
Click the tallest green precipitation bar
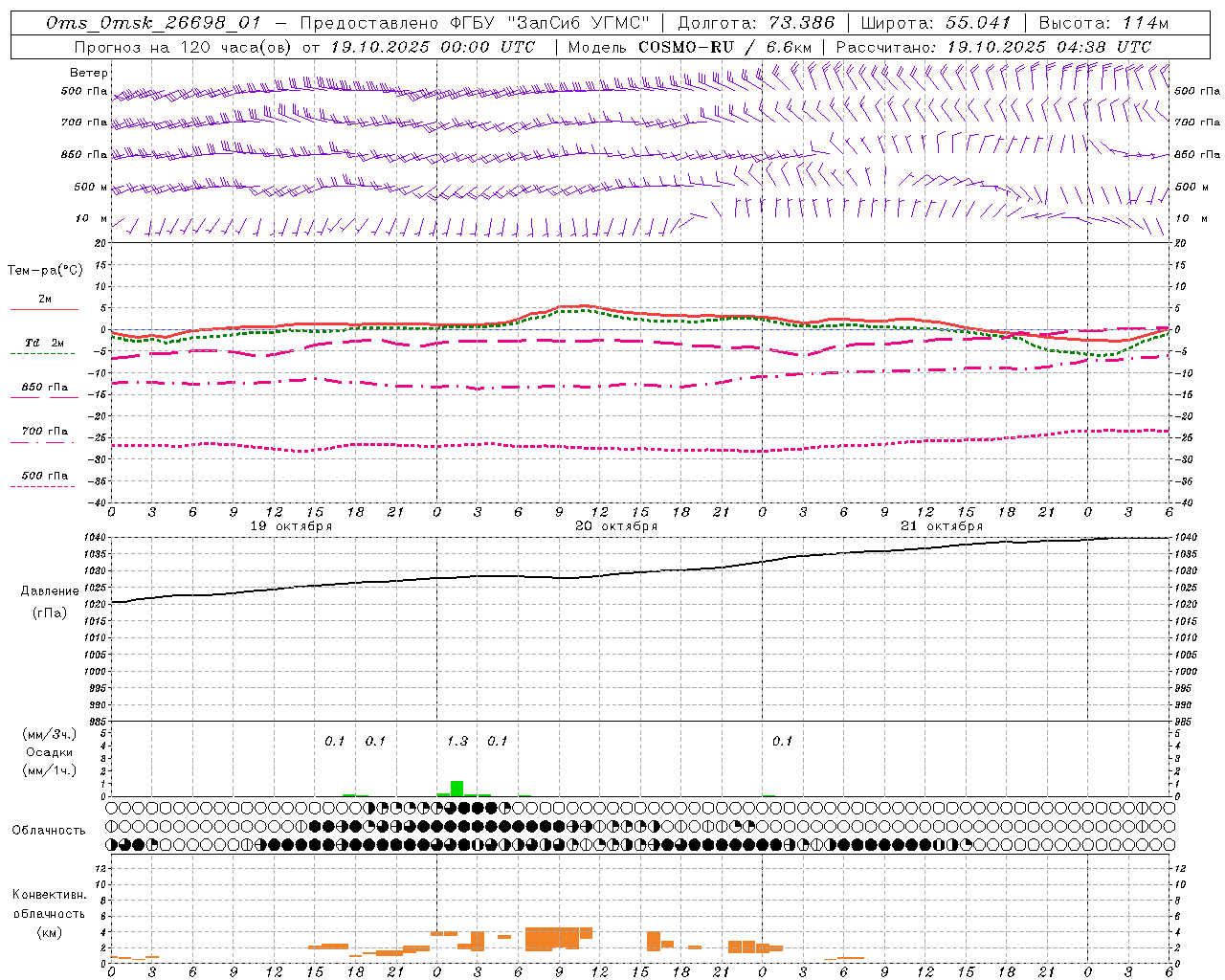point(457,789)
